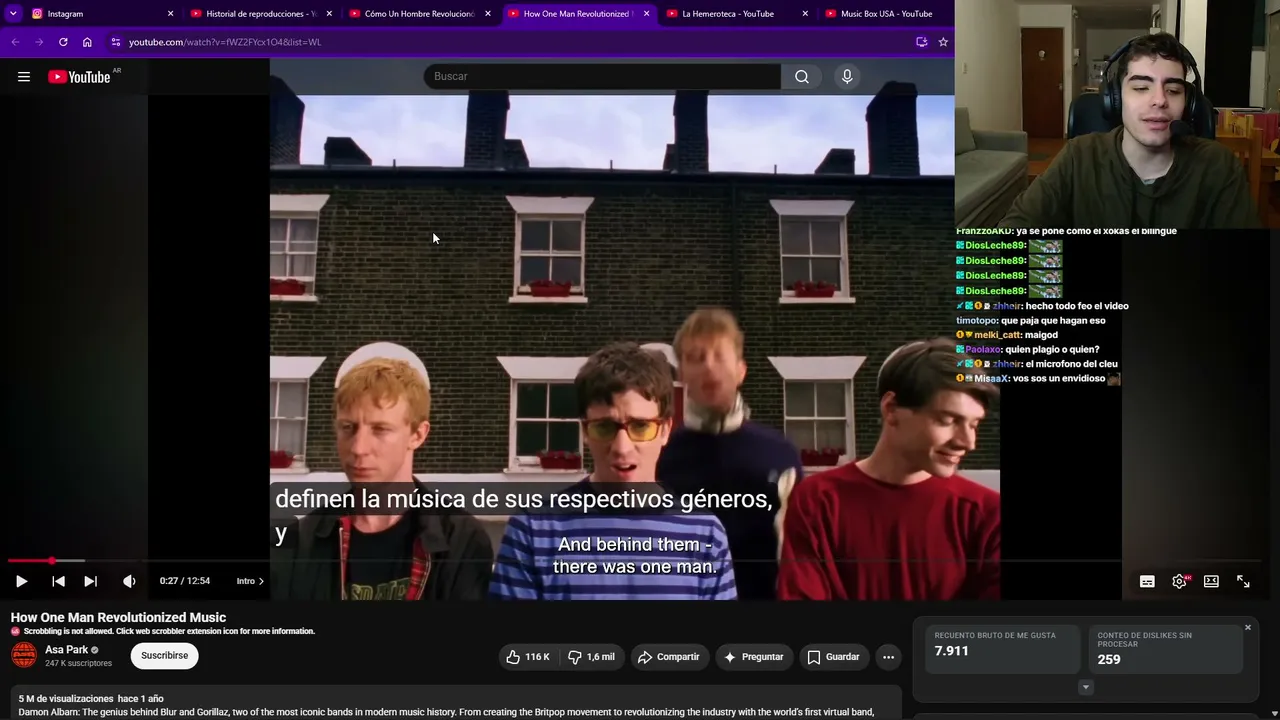This screenshot has height=720, width=1280.
Task: Subscribe with the Suscribirse button
Action: point(164,656)
